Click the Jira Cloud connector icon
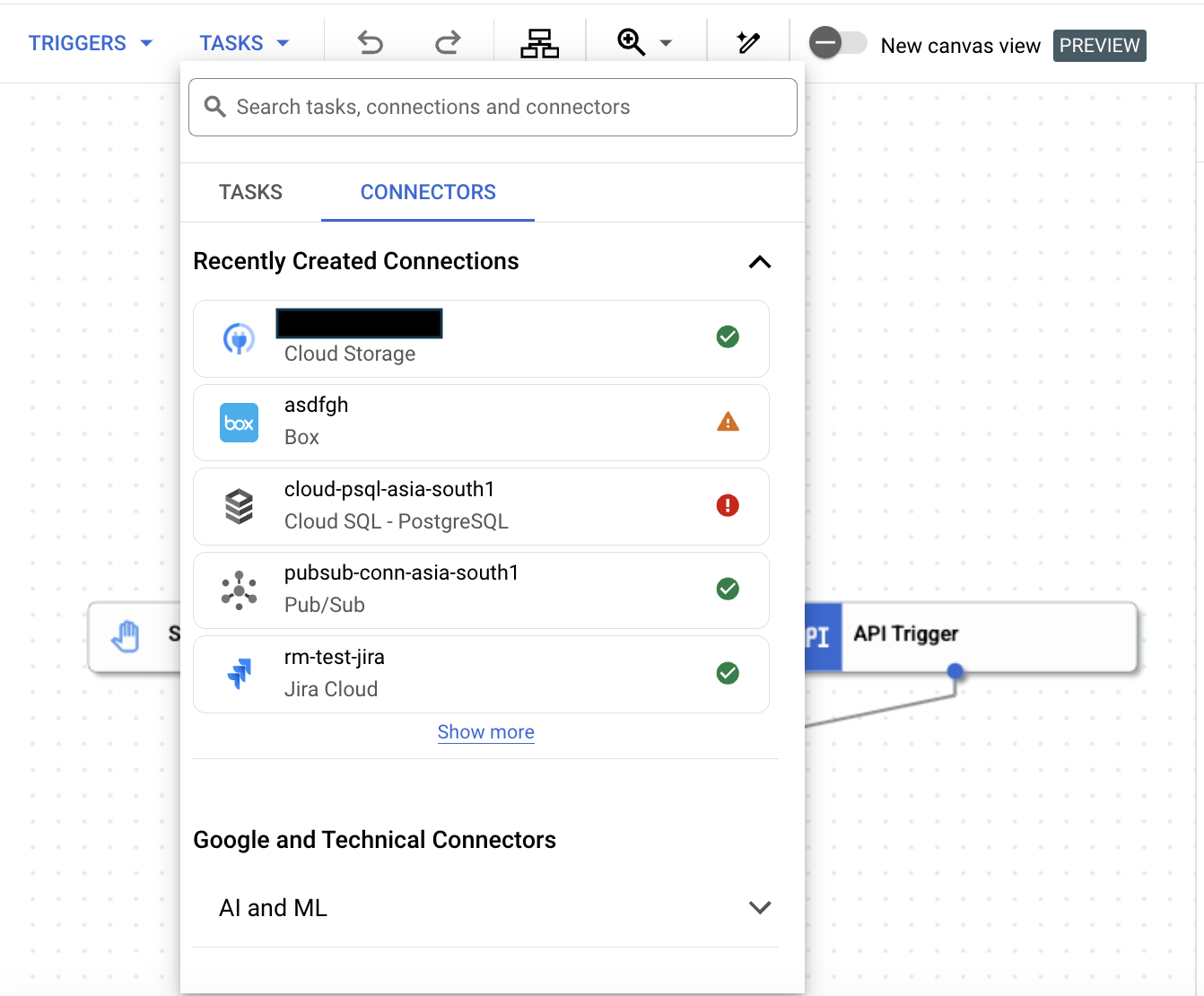 tap(239, 672)
